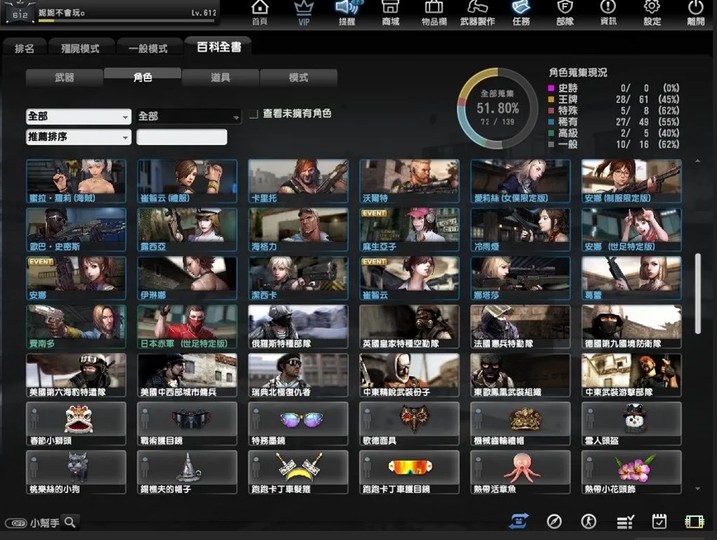Select the 娜塔莎 character card

[x=520, y=278]
